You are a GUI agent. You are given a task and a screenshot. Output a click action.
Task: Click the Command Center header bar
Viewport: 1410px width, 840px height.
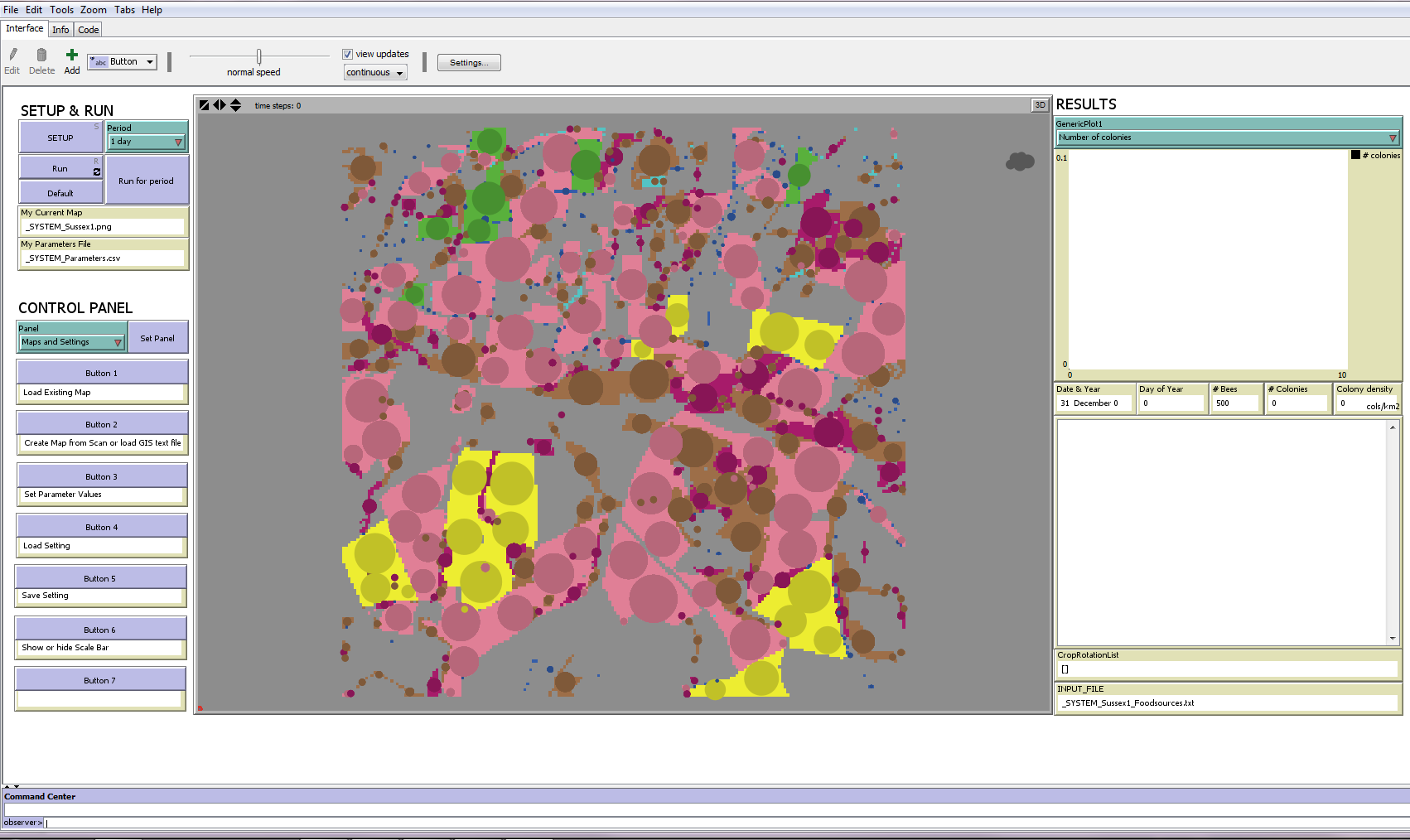pos(705,796)
